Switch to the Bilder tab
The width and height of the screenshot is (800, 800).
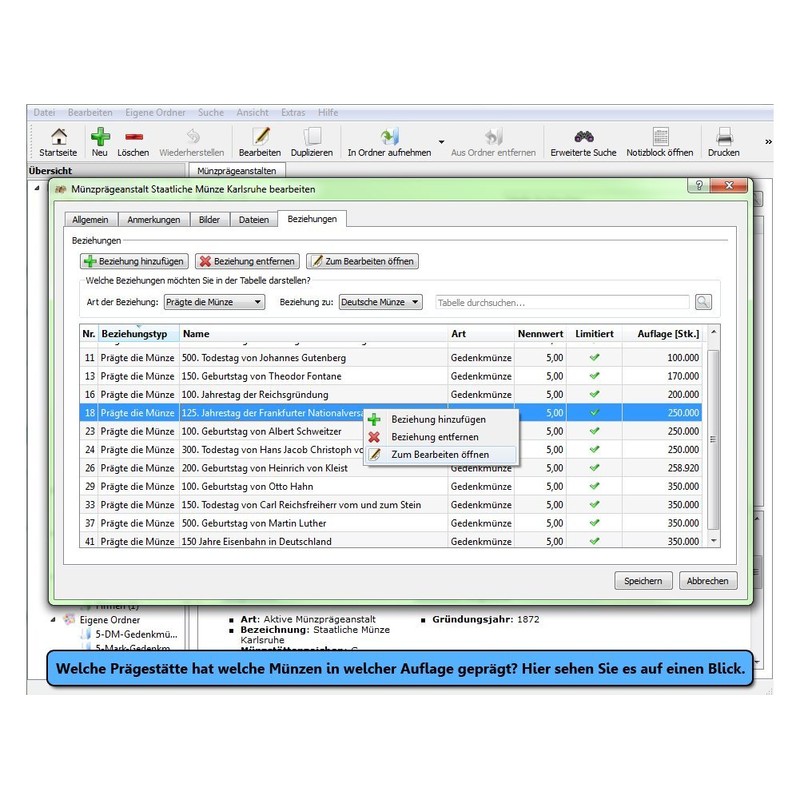pos(209,219)
